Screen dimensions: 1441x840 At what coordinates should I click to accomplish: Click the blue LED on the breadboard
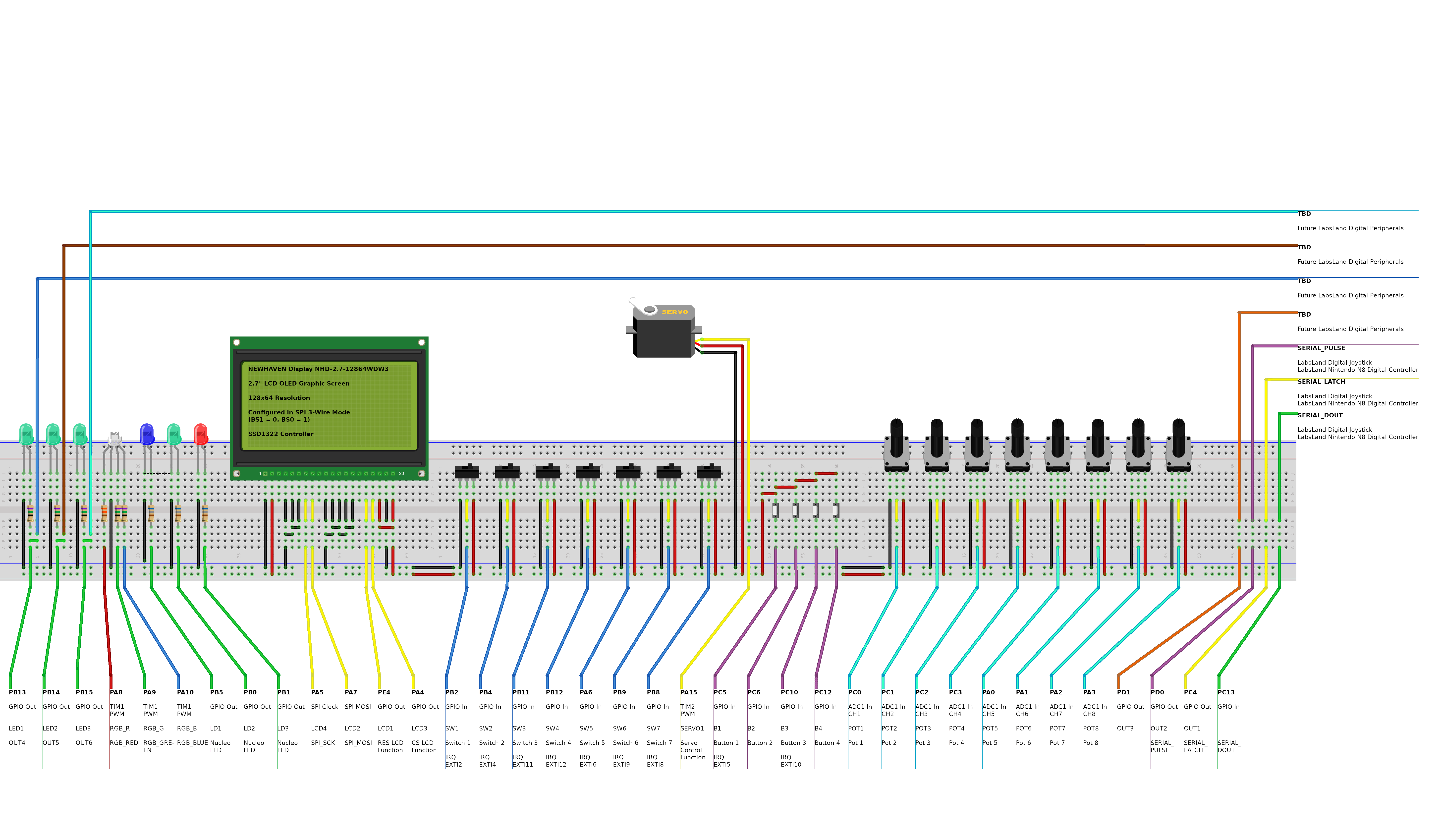point(147,434)
